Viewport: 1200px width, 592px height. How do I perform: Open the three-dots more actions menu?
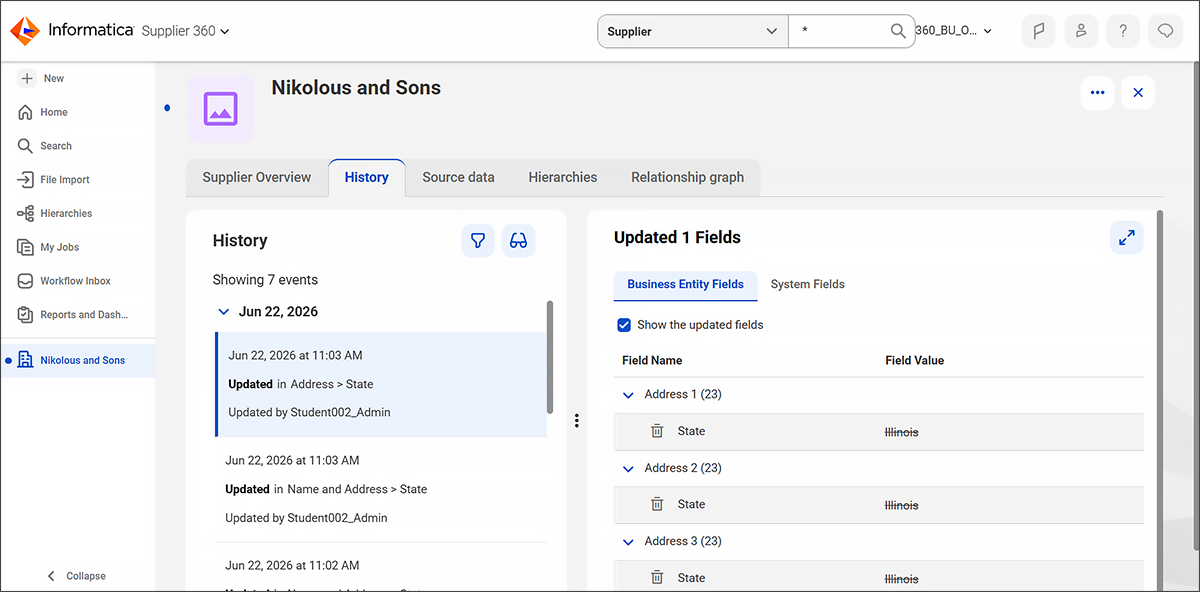coord(1097,93)
